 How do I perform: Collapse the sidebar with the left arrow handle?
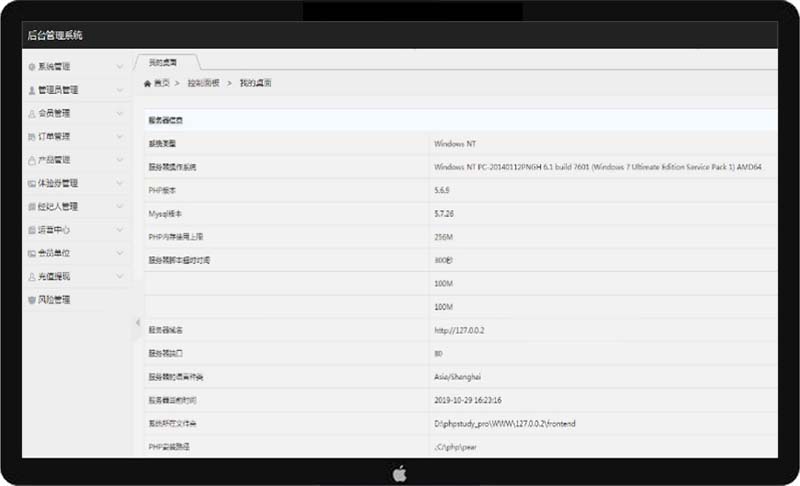click(x=137, y=323)
